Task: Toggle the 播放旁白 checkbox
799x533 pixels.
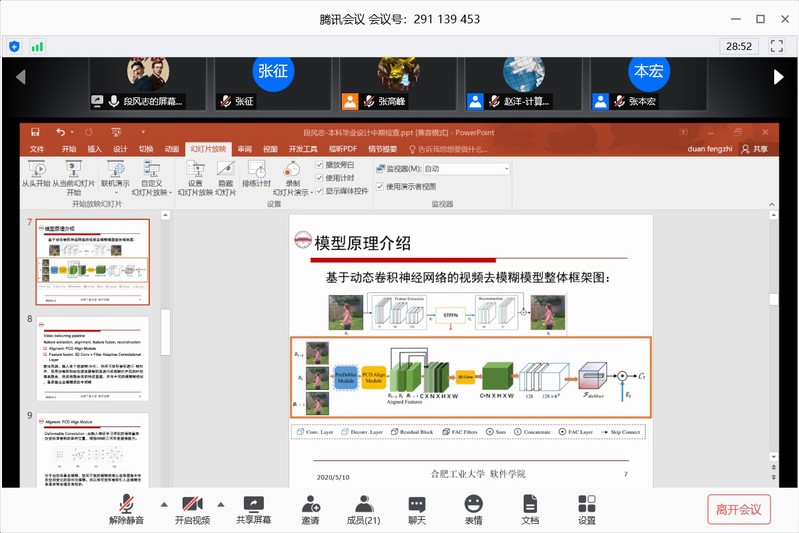Action: click(x=321, y=164)
